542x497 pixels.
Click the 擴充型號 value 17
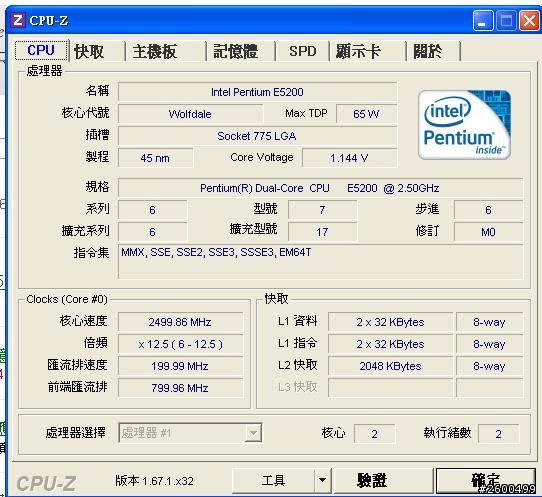click(322, 232)
